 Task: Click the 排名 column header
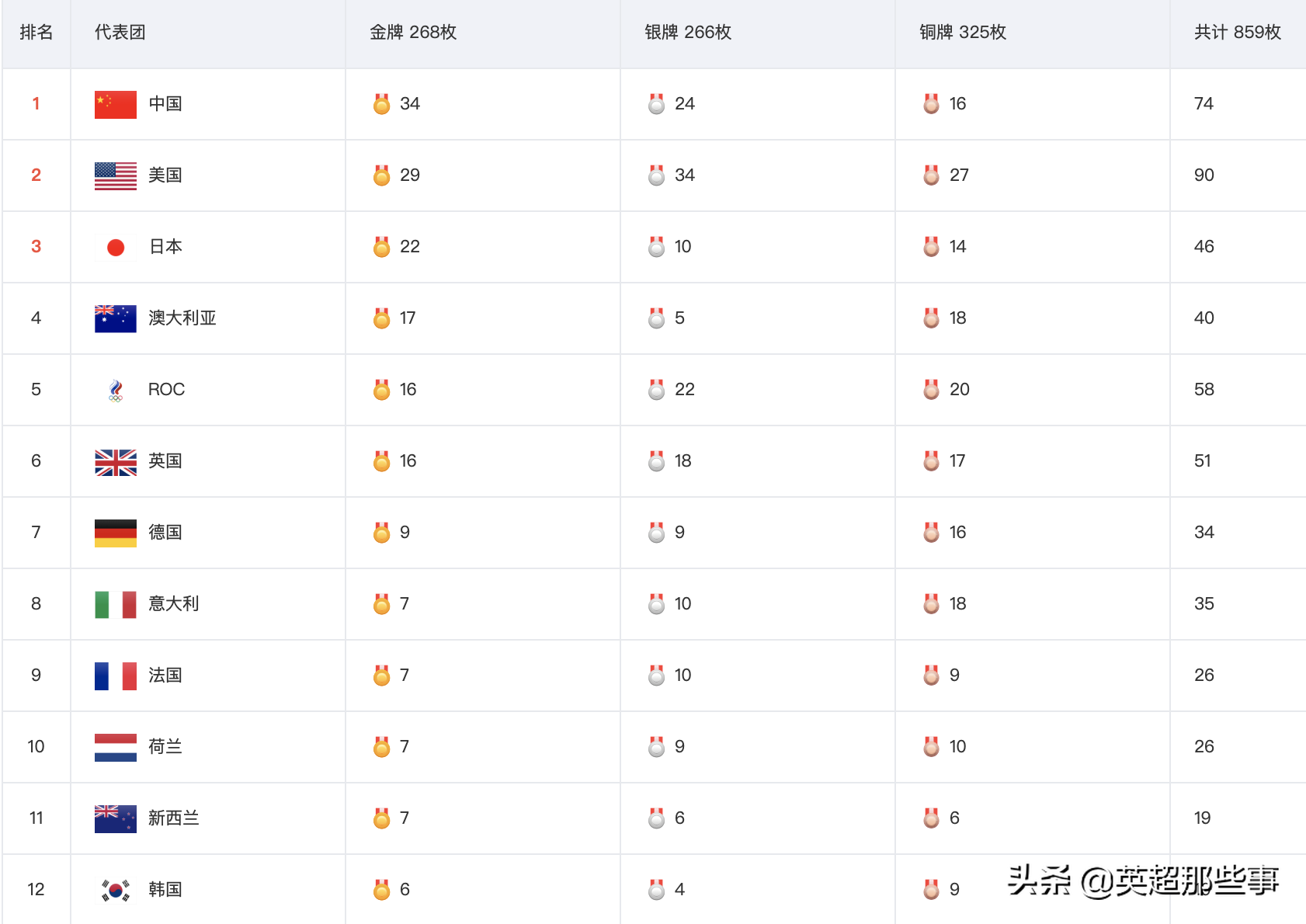(36, 33)
